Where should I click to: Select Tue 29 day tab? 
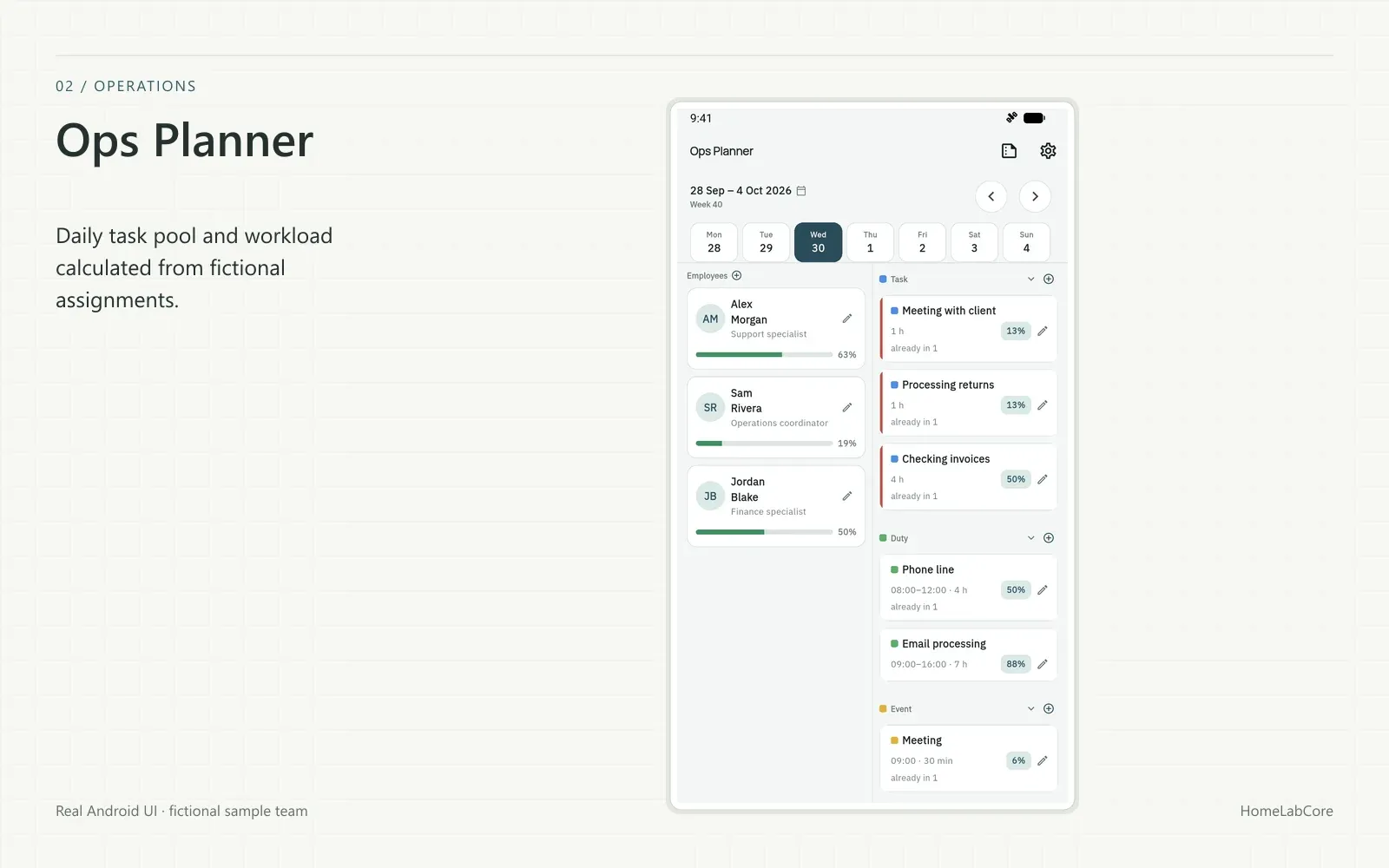click(767, 242)
